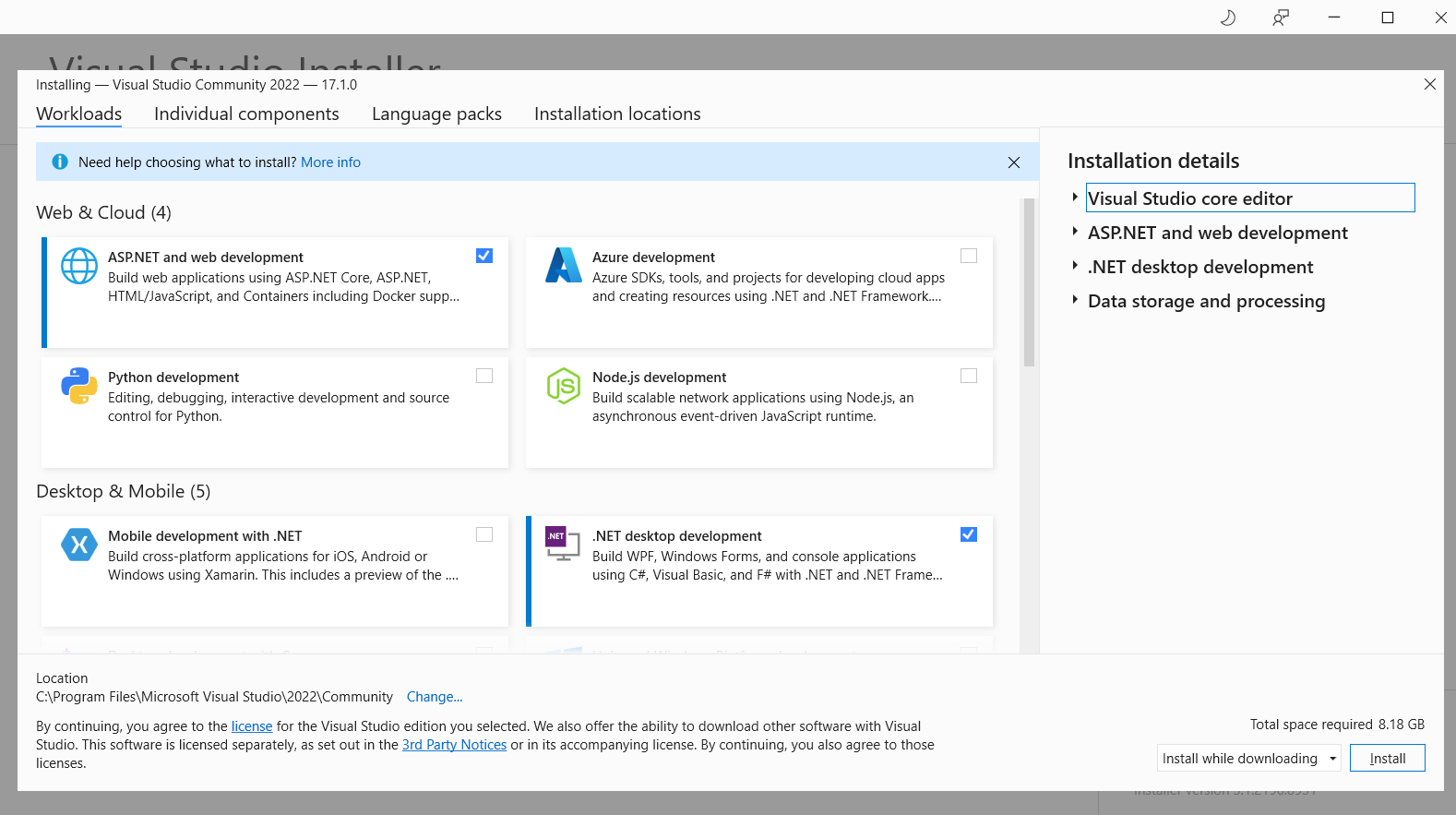Open the Install while downloading dropdown
The width and height of the screenshot is (1456, 815).
(x=1249, y=758)
